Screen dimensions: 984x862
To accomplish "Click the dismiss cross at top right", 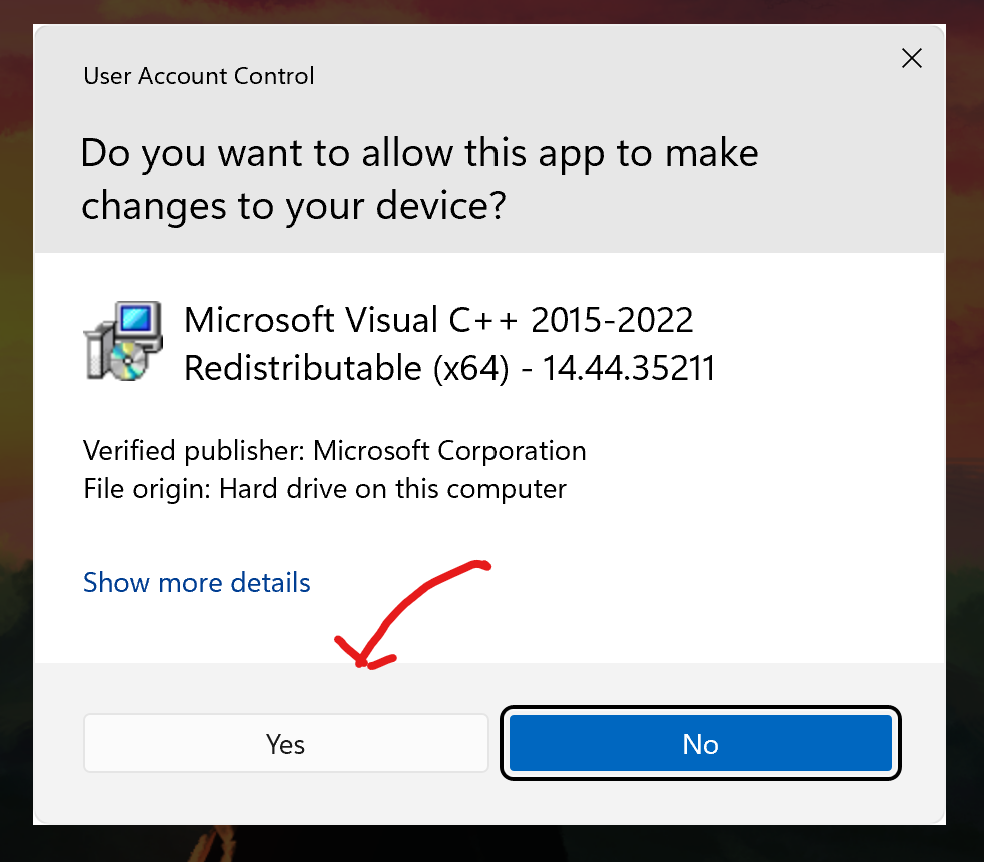I will (x=911, y=58).
